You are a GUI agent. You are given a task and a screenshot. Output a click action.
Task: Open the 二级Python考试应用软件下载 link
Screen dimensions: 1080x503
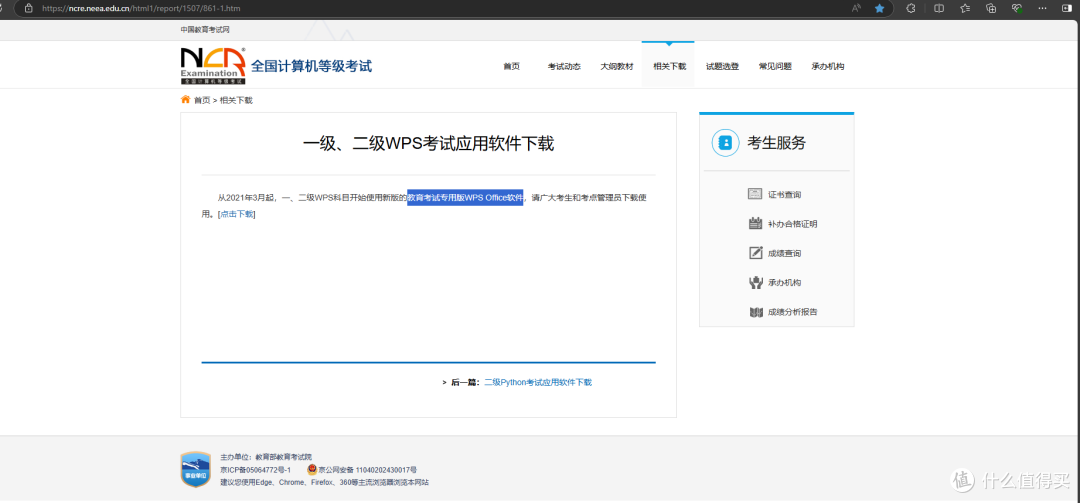click(538, 382)
